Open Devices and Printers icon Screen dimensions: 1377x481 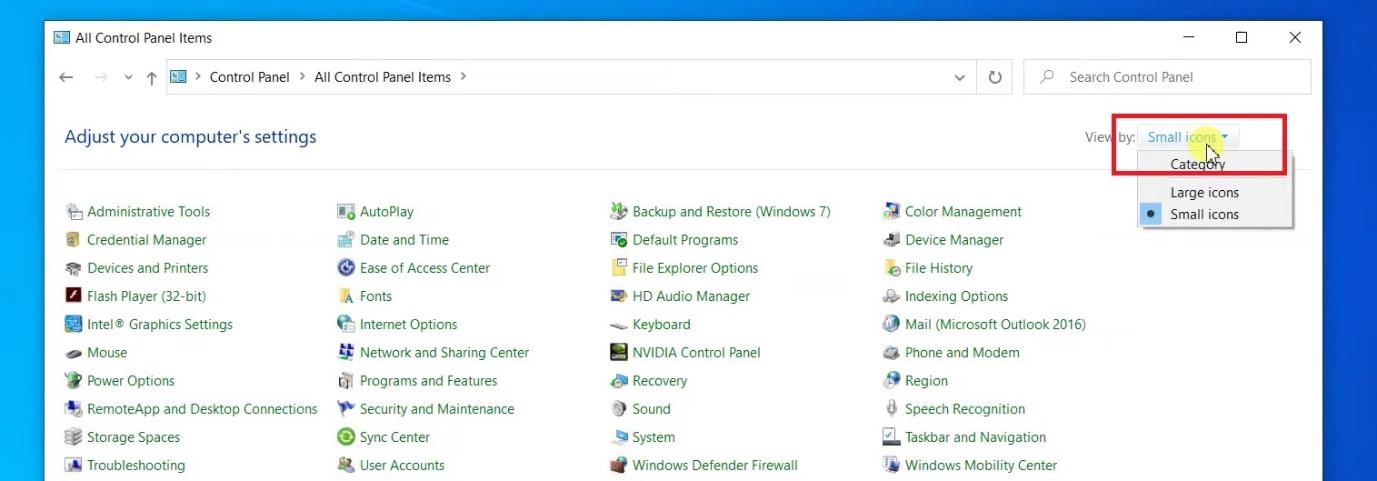pos(73,268)
